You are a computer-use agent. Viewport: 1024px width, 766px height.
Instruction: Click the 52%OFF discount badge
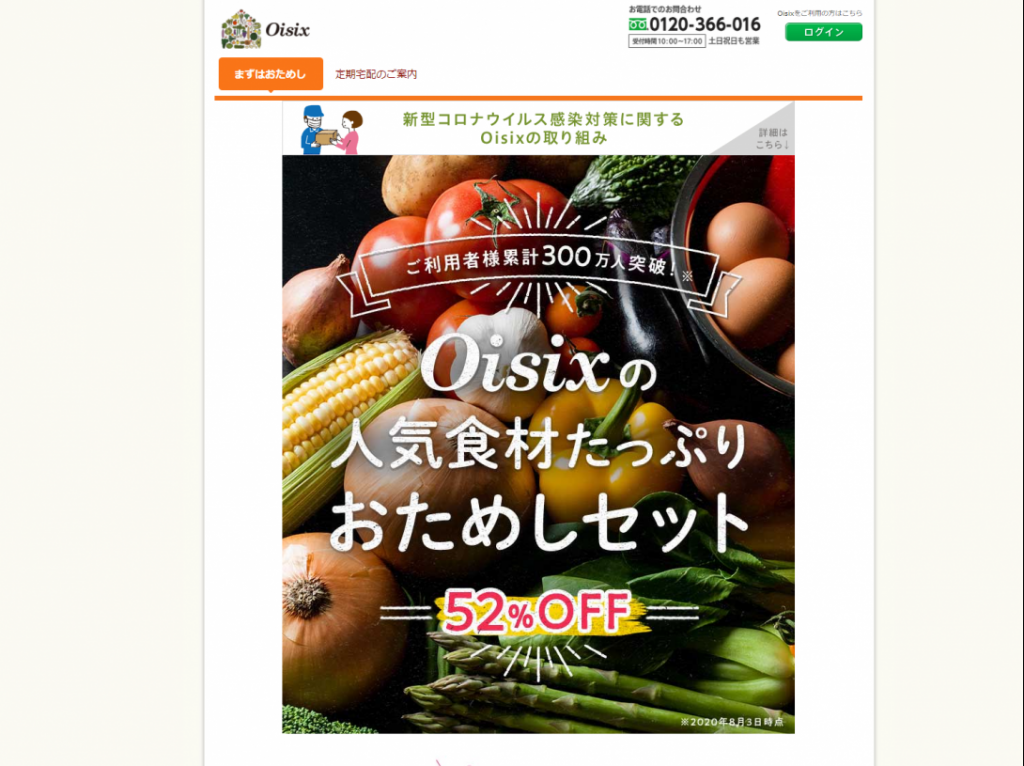pos(538,613)
